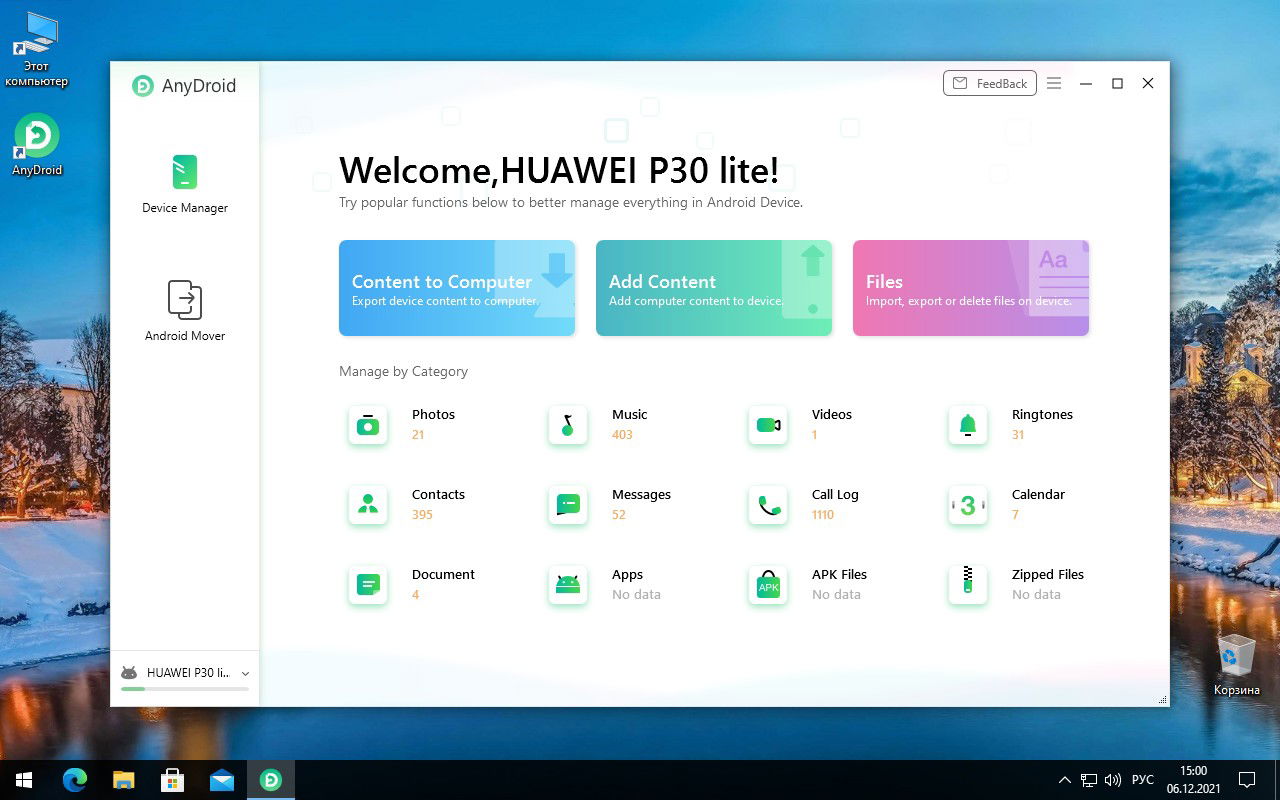Open File Explorer from the taskbar

click(123, 780)
